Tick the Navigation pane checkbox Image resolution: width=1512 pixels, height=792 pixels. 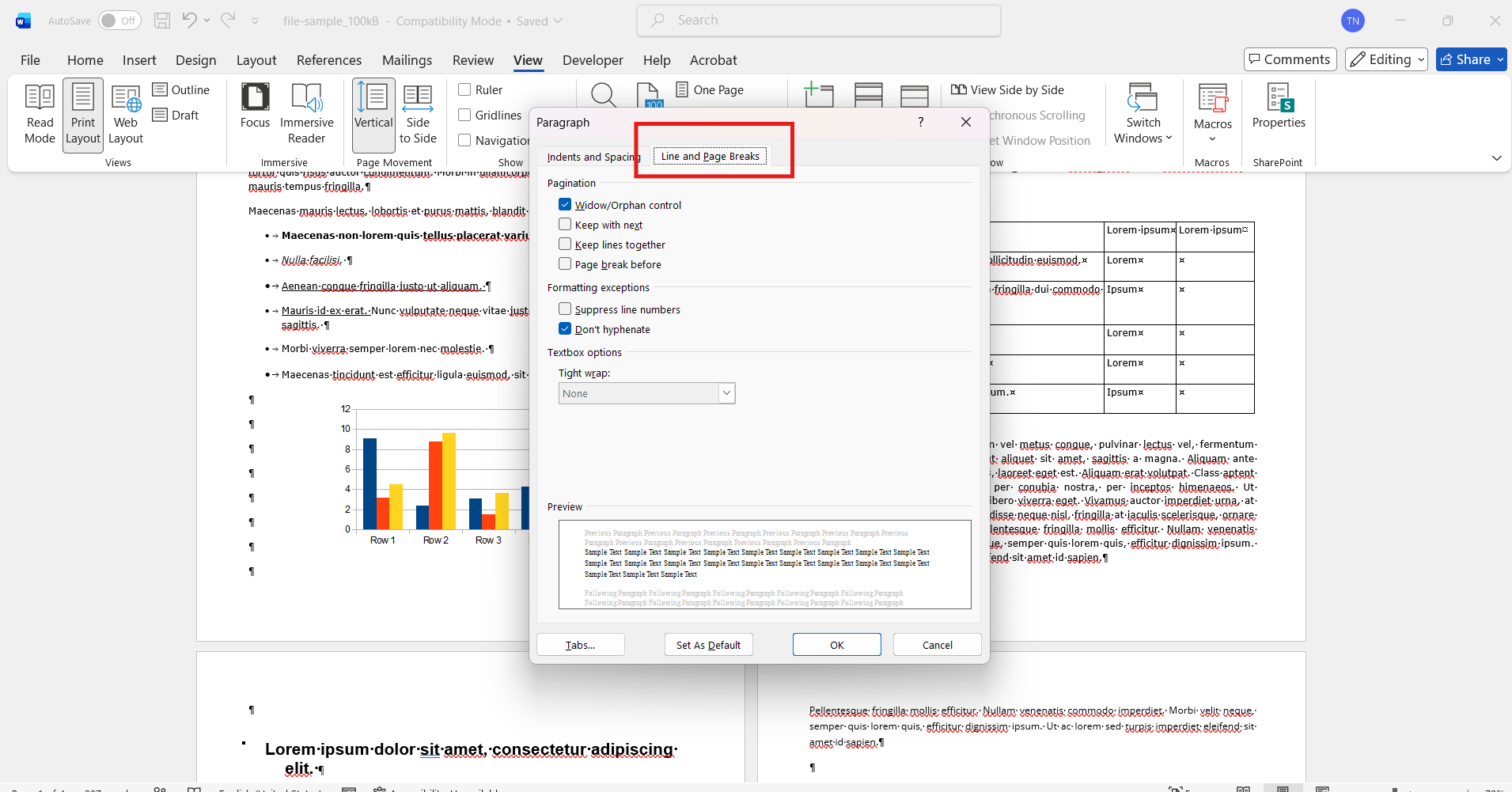464,140
